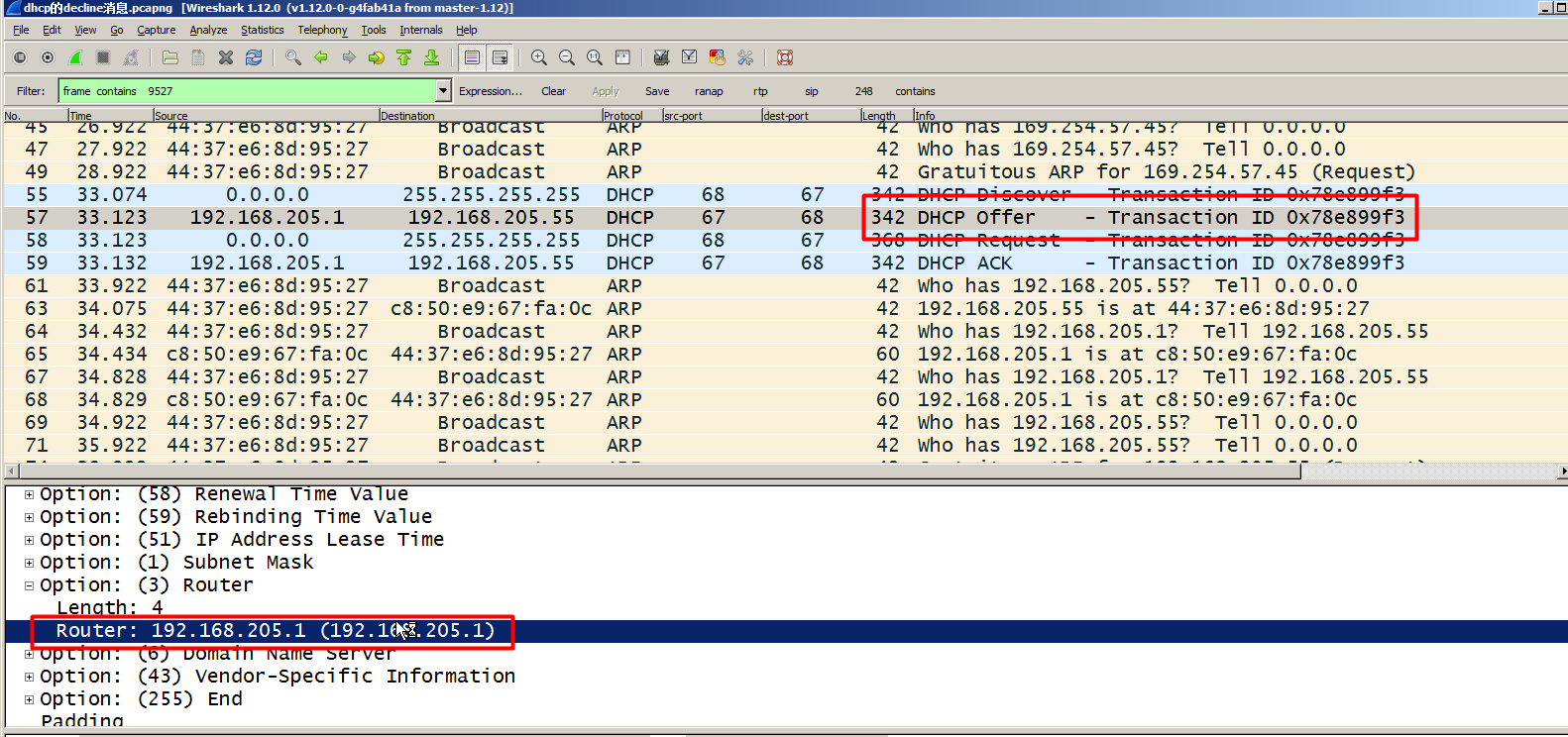The image size is (1568, 737).
Task: Expand Option (51) IP Address Lease Time
Action: coord(29,540)
